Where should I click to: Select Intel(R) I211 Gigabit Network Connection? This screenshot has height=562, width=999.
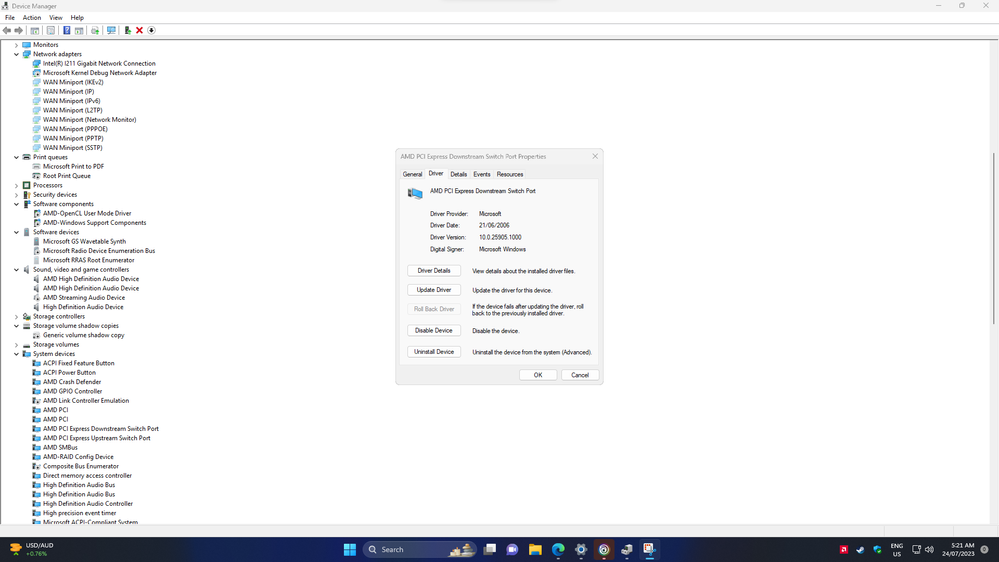coord(99,64)
